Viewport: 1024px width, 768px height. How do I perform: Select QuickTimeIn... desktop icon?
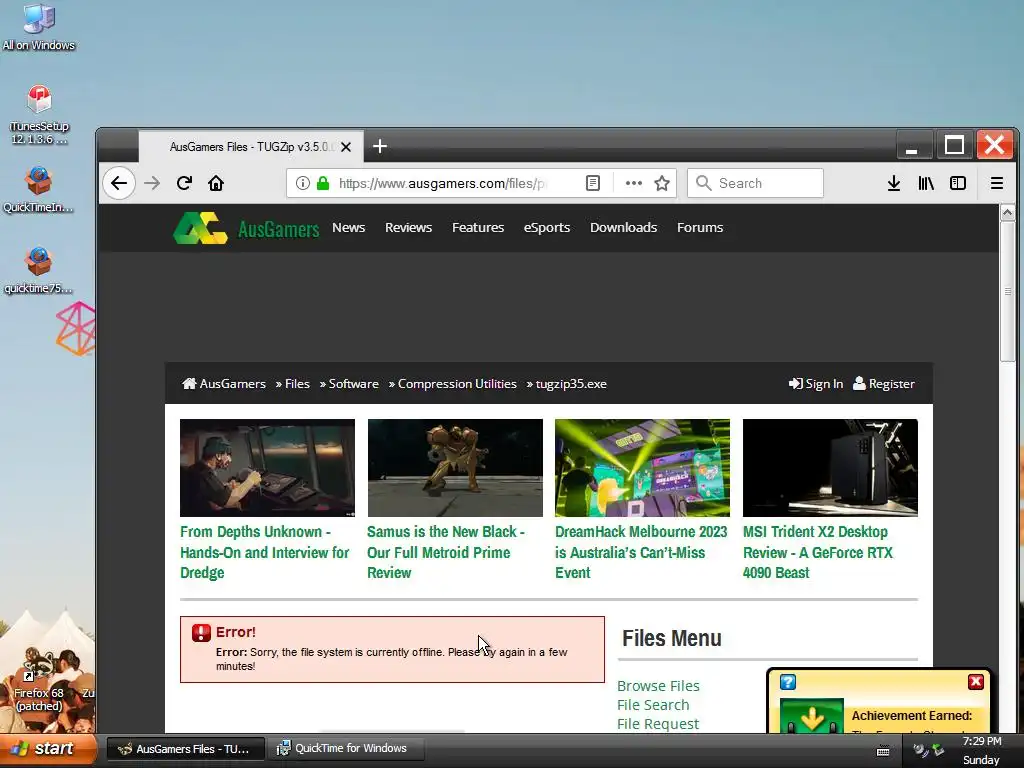pyautogui.click(x=39, y=189)
